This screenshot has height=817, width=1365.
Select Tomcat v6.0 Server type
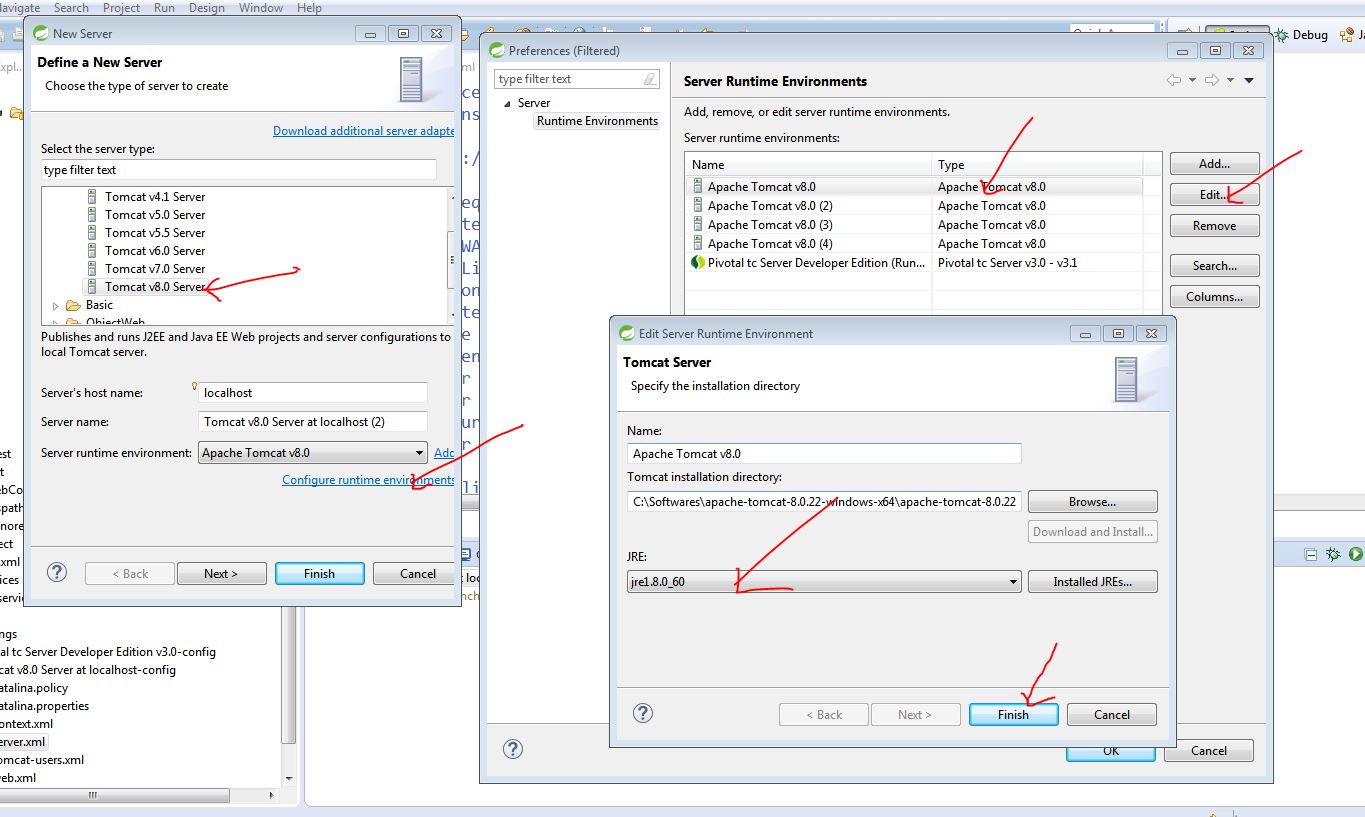coord(155,251)
